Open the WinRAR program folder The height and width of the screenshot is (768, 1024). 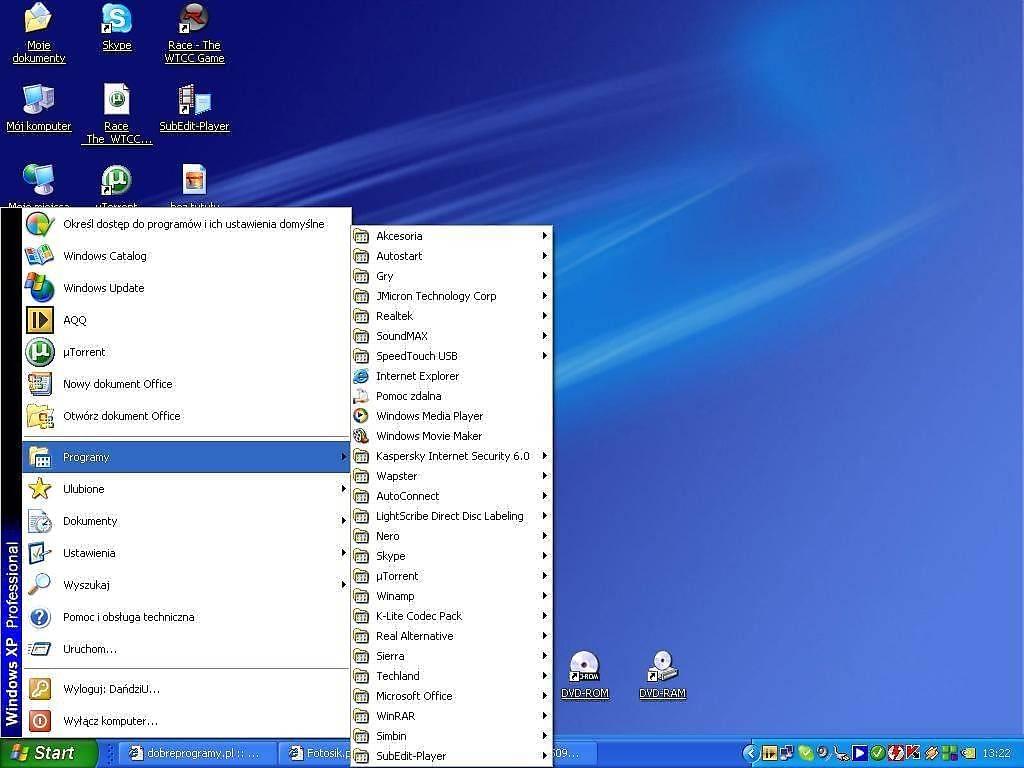pos(451,716)
